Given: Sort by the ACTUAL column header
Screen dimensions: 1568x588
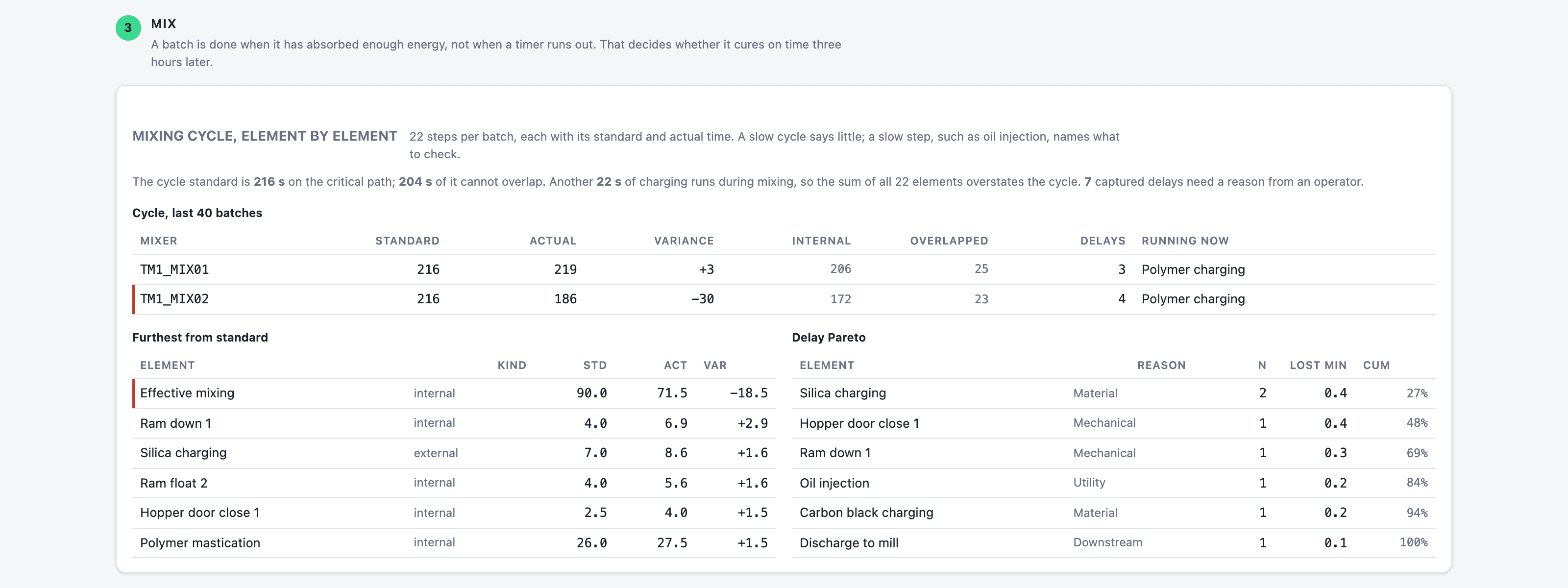Looking at the screenshot, I should click(552, 241).
